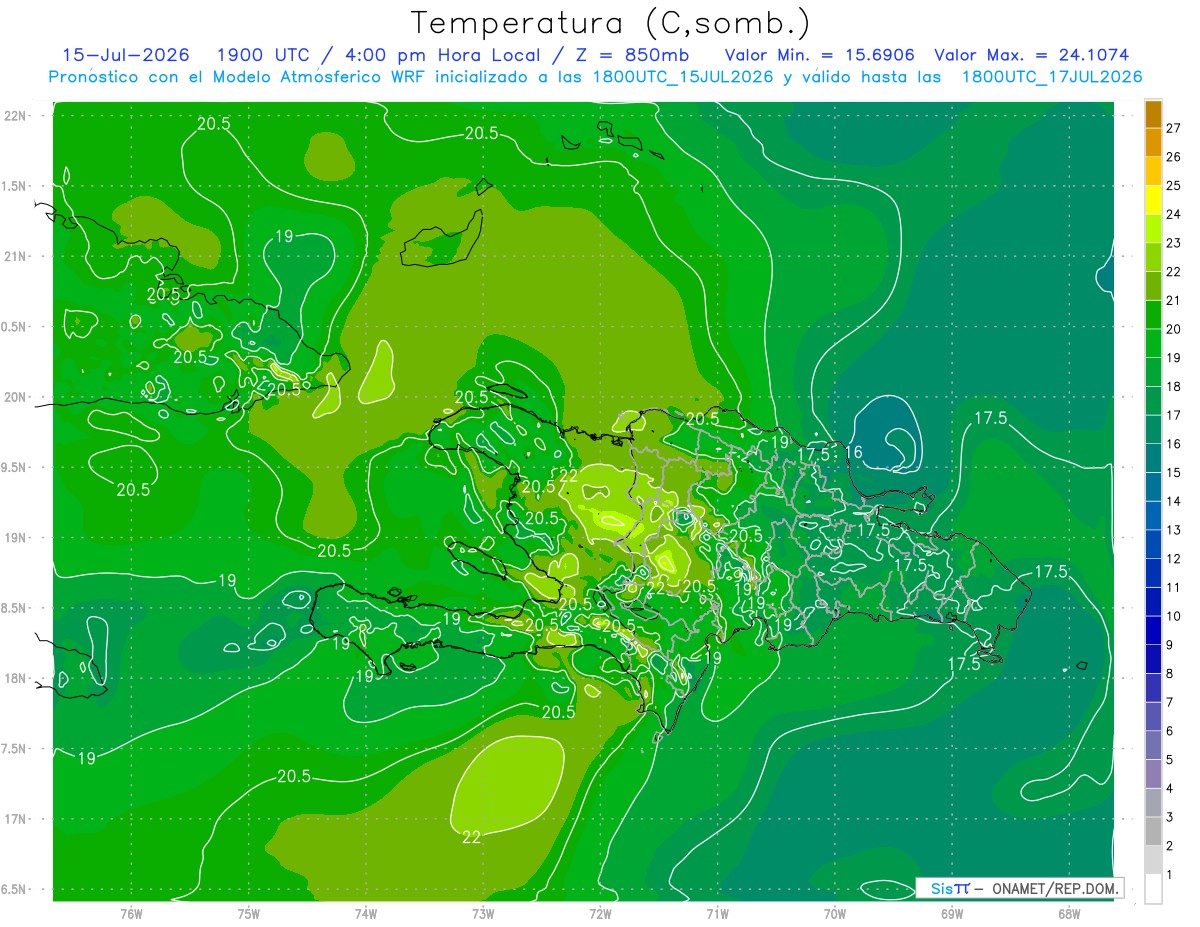Select "Valor Max. = 24.1074" text
This screenshot has height=927, width=1200.
point(1031,55)
